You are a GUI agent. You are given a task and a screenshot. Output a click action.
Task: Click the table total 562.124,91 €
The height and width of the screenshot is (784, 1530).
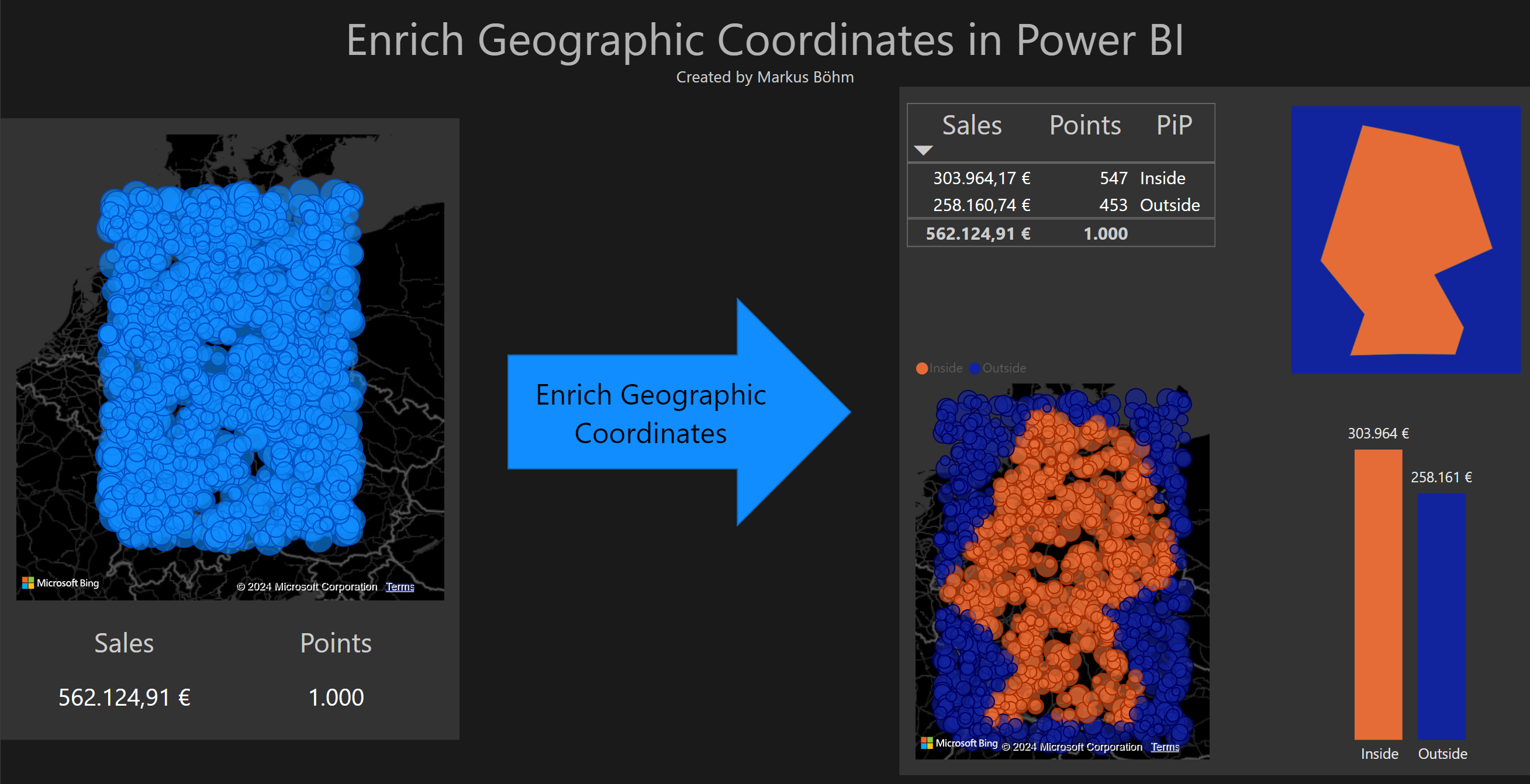click(978, 233)
